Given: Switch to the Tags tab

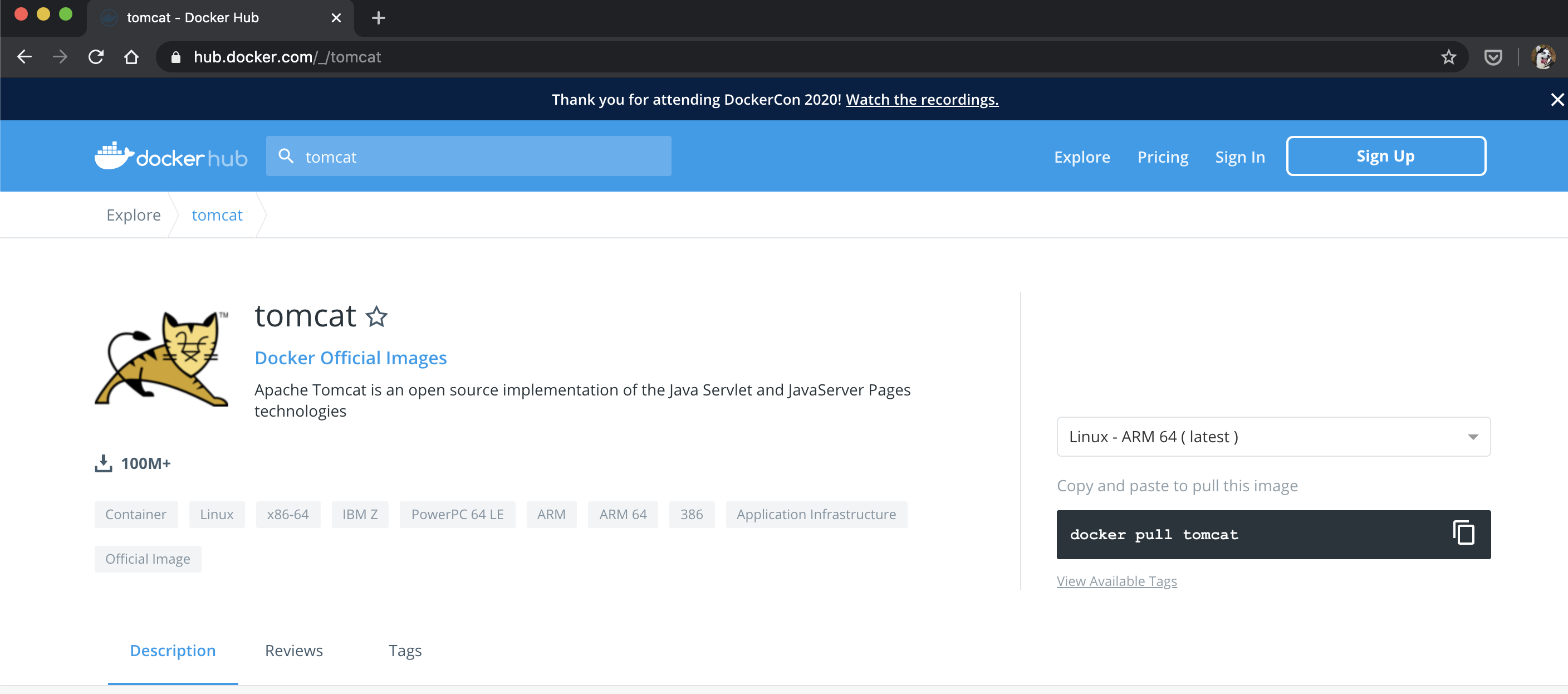Looking at the screenshot, I should (x=405, y=650).
